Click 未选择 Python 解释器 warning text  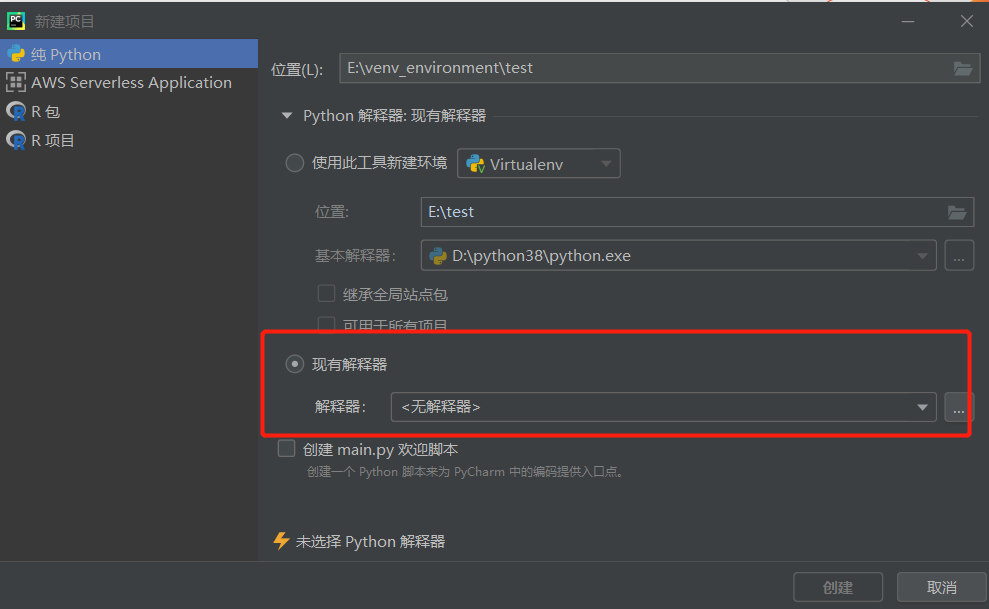coord(370,542)
